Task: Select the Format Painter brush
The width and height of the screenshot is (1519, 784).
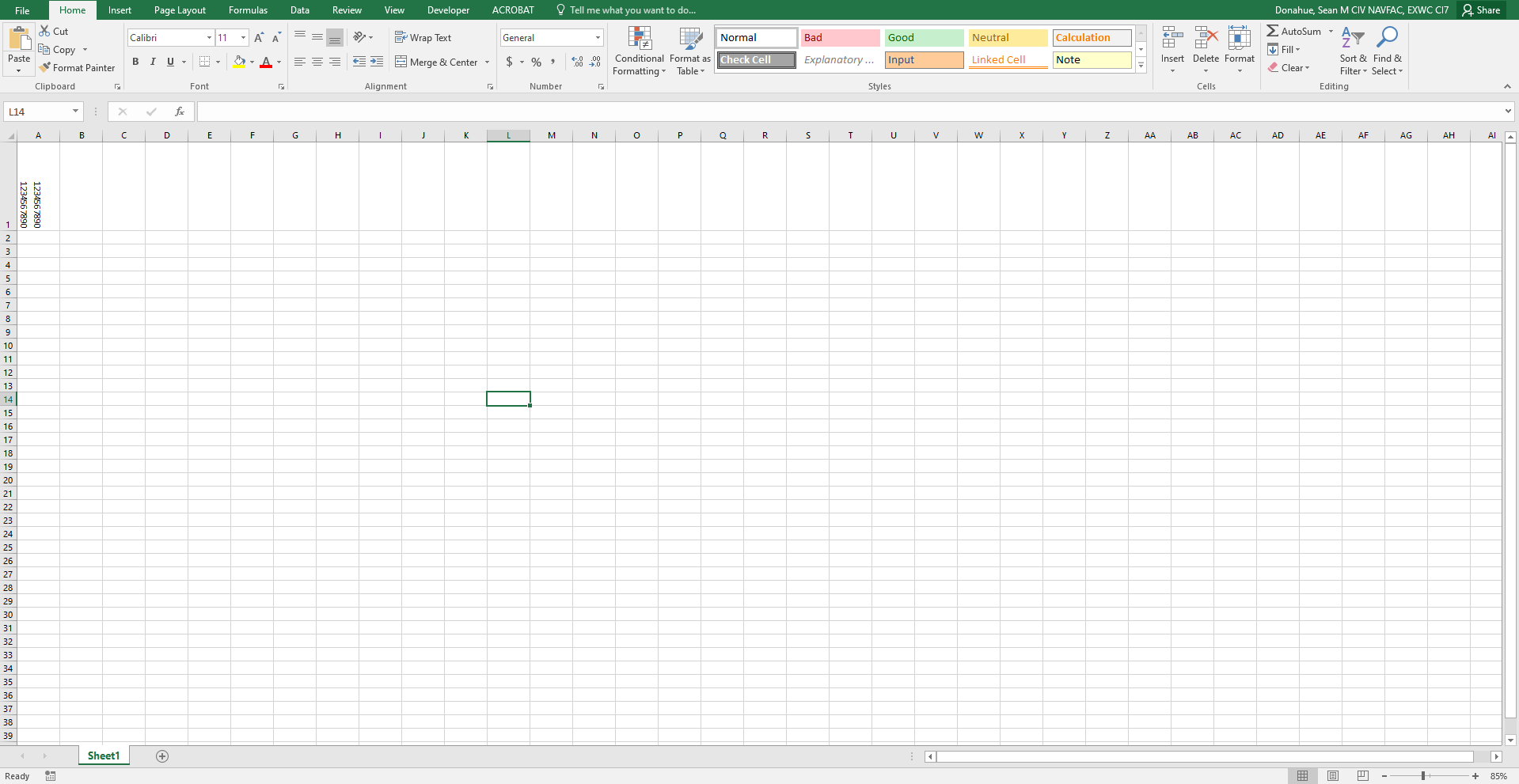Action: (x=45, y=67)
